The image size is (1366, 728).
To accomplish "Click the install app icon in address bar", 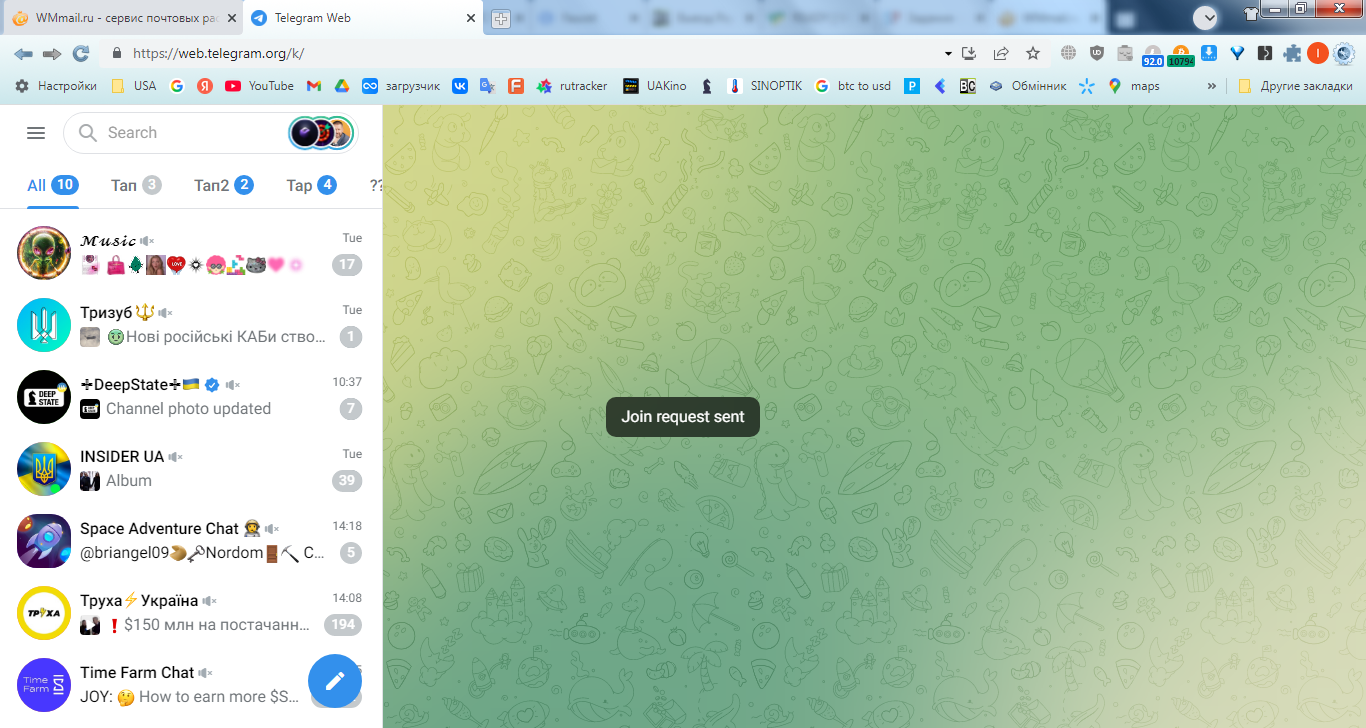I will (968, 53).
